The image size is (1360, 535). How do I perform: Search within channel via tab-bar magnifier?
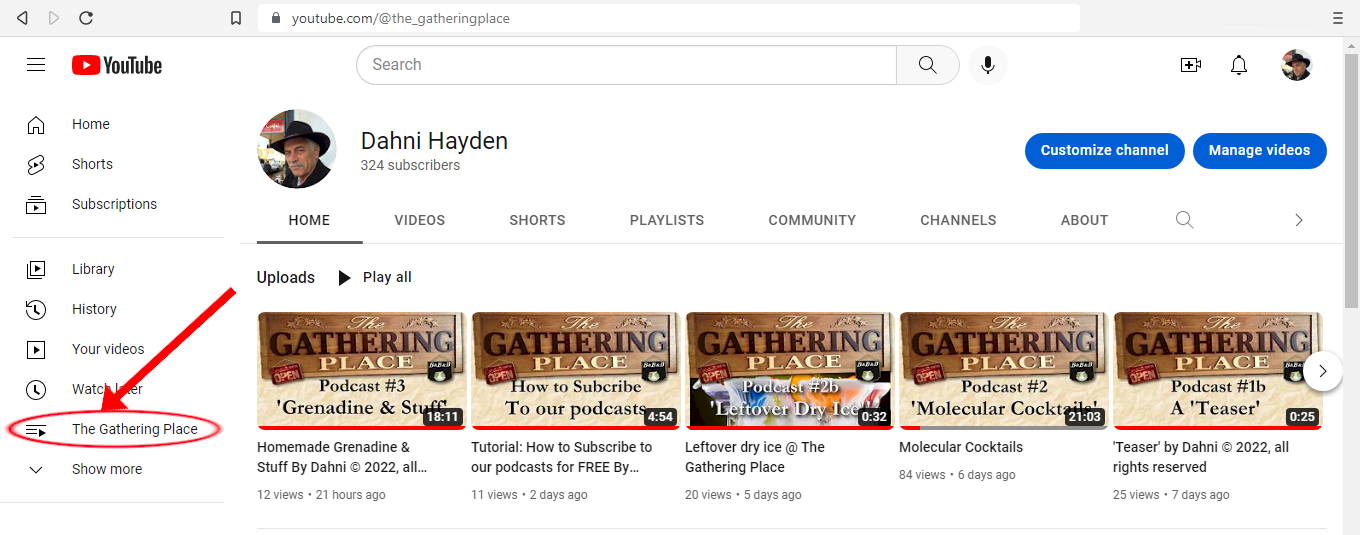(1185, 220)
